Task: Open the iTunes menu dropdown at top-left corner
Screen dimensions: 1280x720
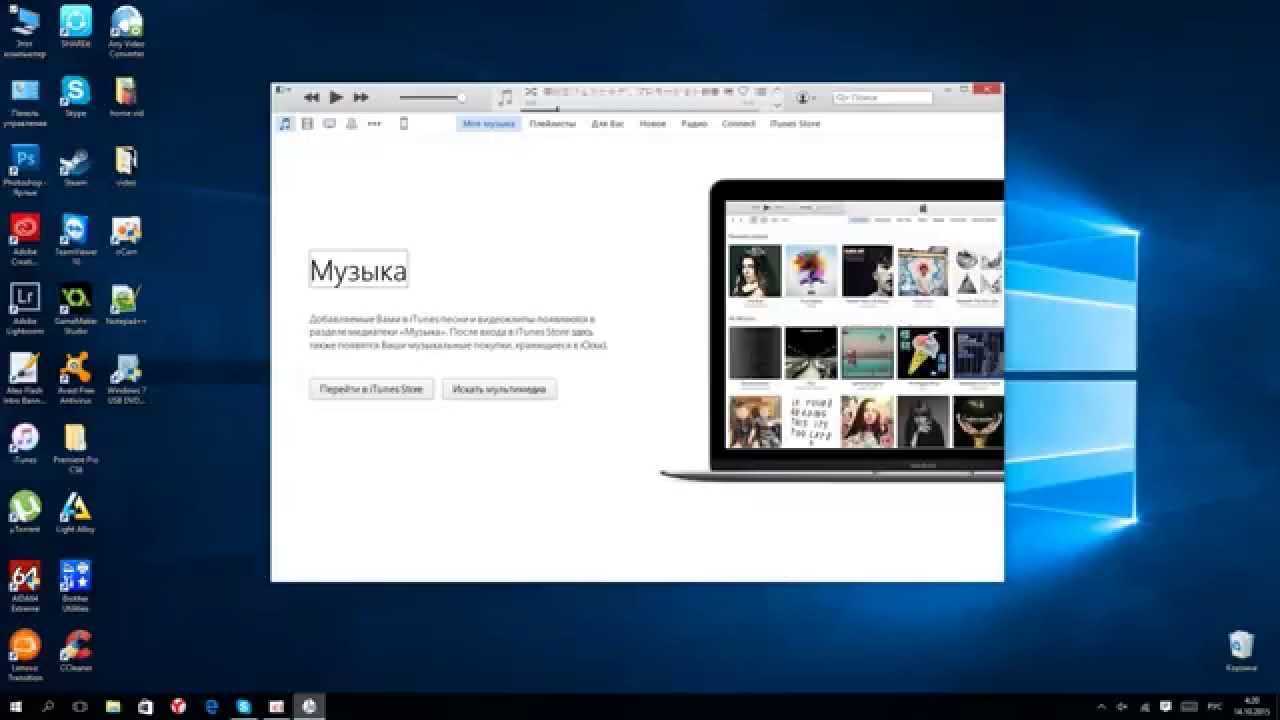Action: click(x=284, y=91)
